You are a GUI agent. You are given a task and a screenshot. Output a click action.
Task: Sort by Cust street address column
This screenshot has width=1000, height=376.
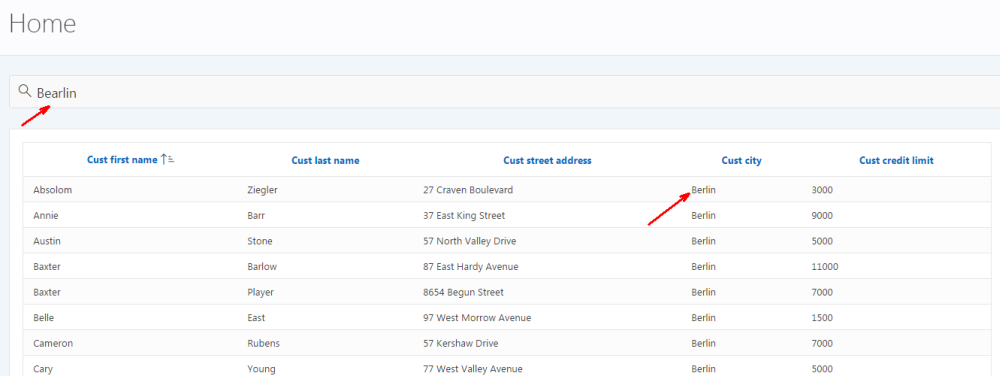click(x=547, y=161)
